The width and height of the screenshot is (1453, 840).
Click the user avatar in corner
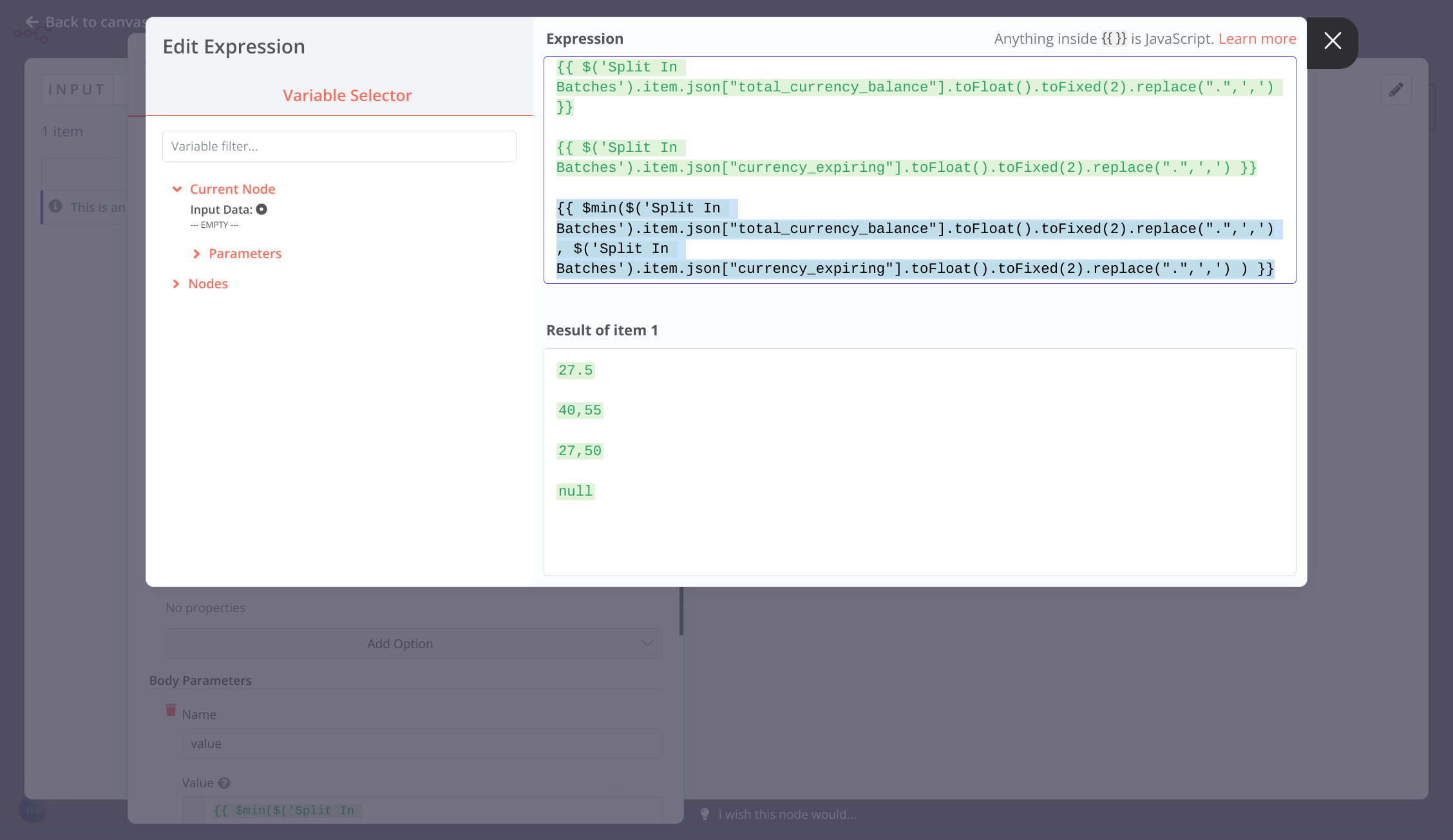click(32, 809)
